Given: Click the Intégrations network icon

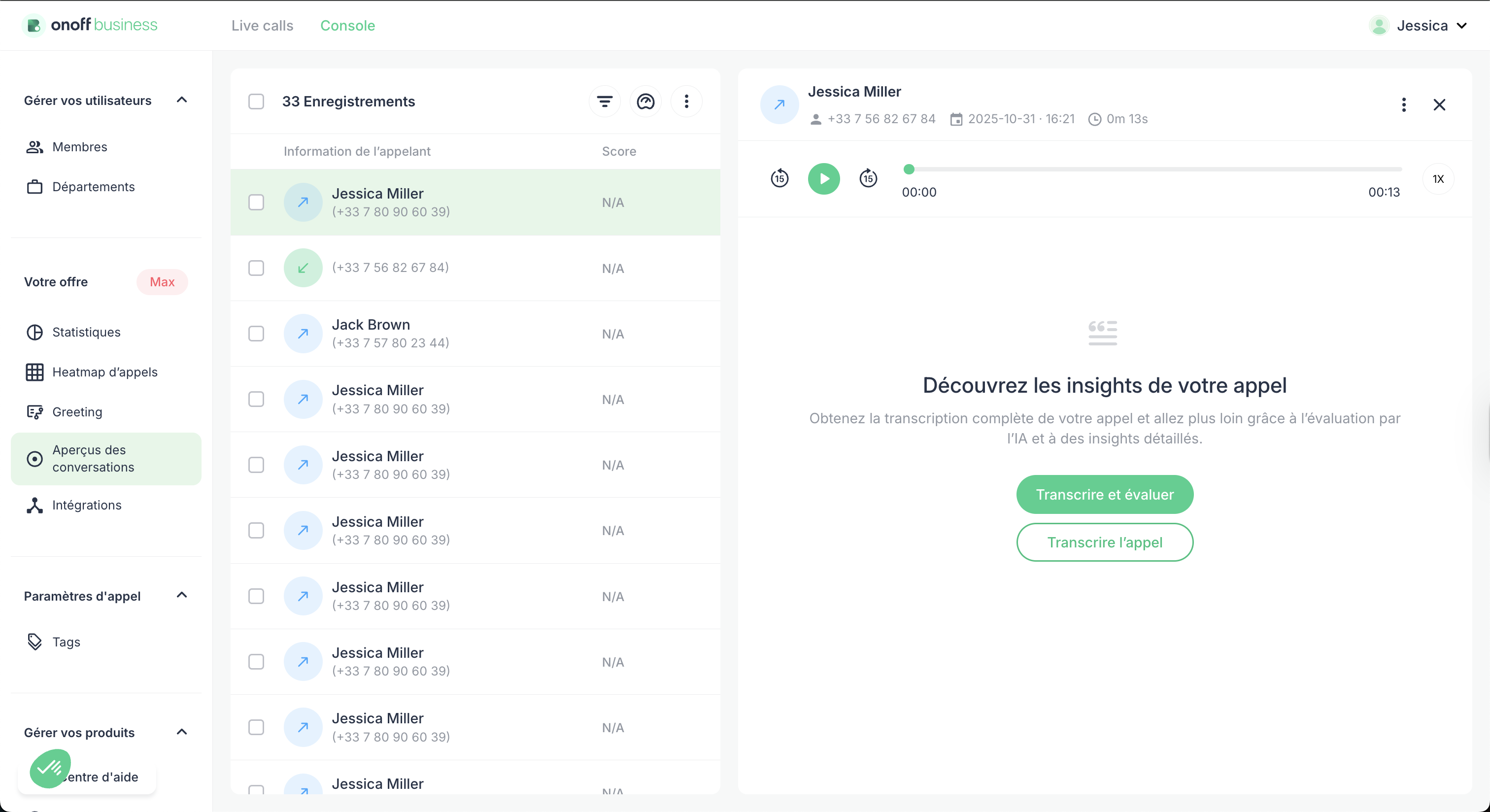Looking at the screenshot, I should (34, 505).
